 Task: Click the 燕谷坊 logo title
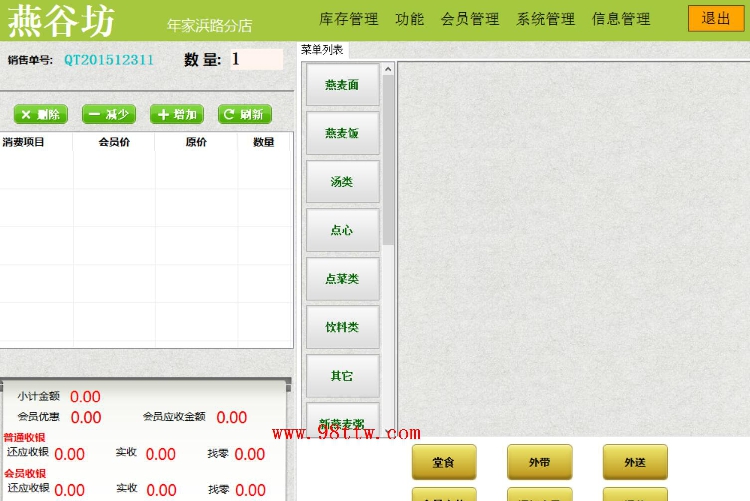click(x=61, y=21)
